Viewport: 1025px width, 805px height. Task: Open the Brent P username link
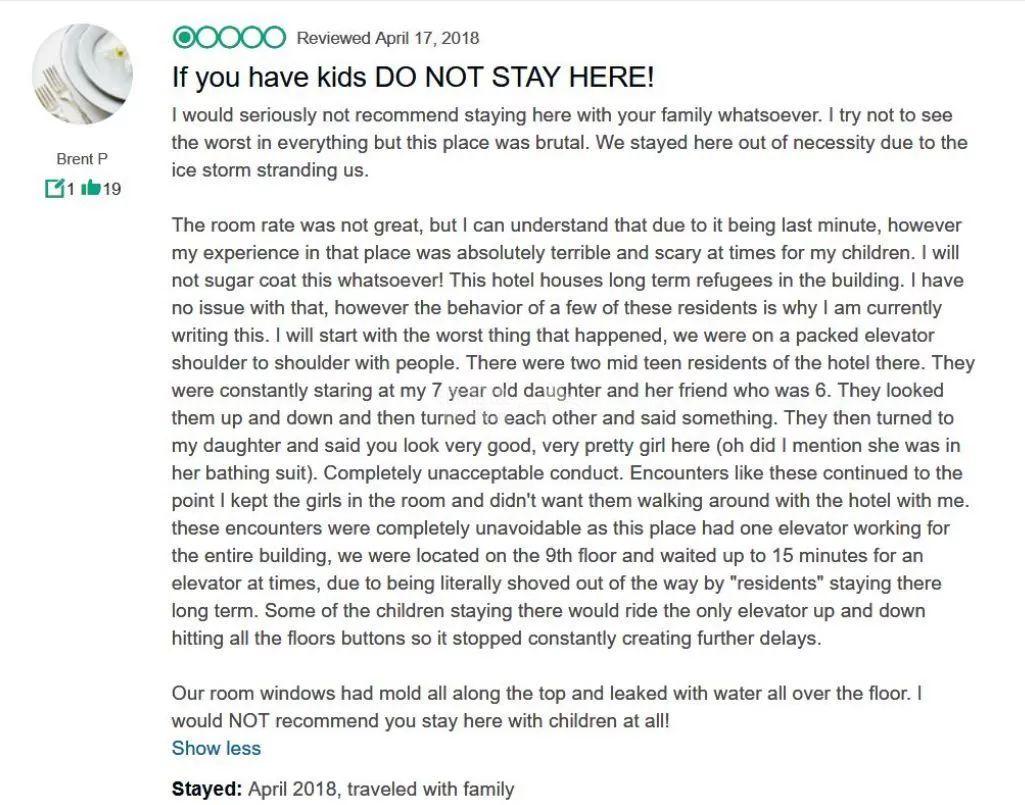point(82,159)
